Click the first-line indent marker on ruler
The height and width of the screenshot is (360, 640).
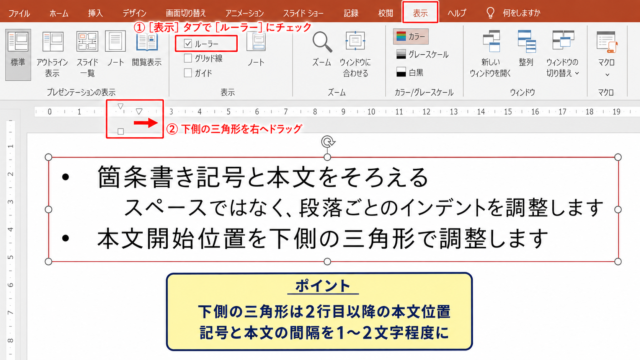120,106
